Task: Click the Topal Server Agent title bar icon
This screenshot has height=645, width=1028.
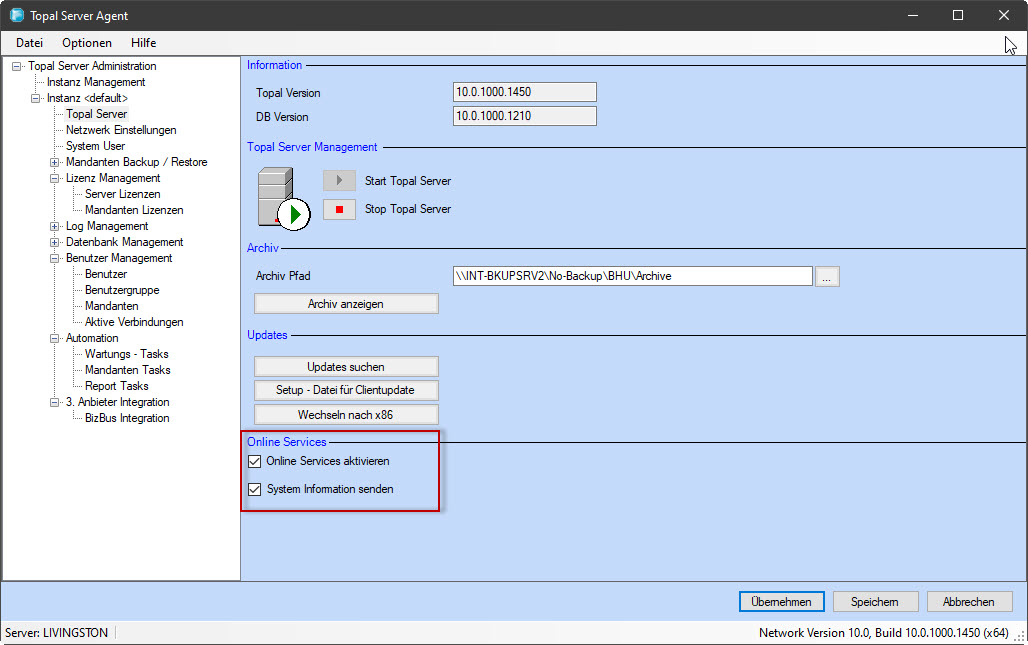Action: (17, 15)
